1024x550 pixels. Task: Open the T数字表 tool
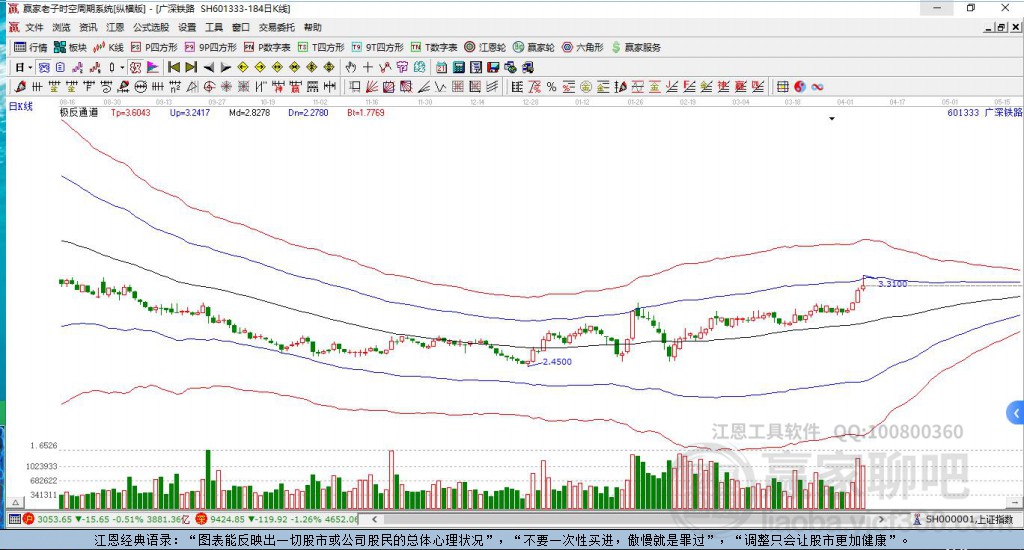pos(434,47)
